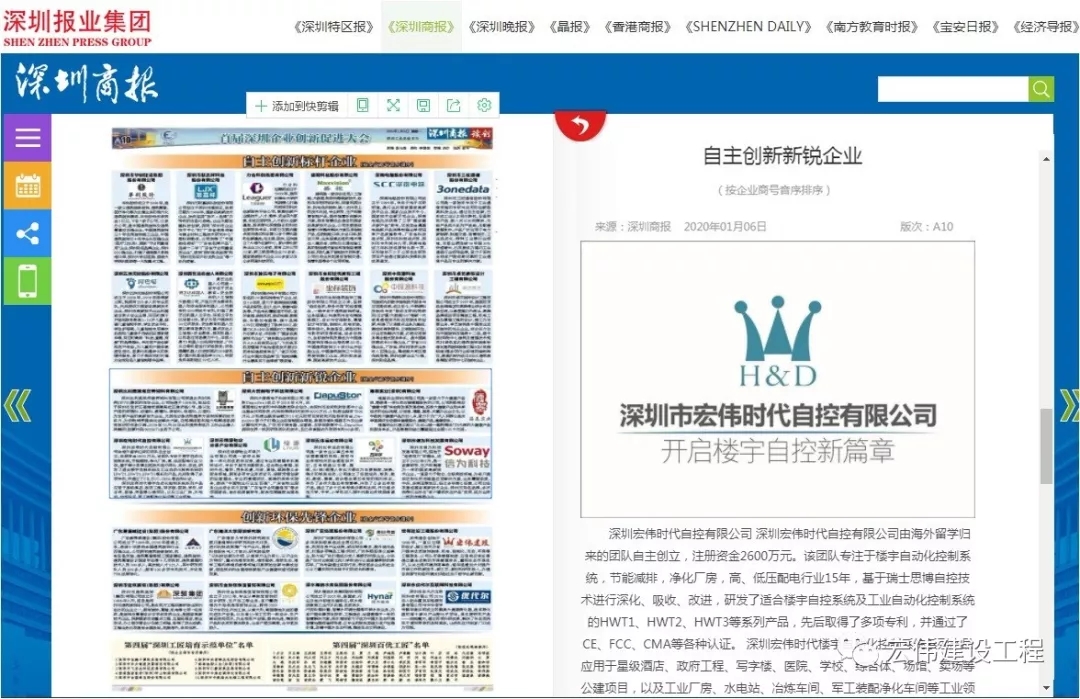Click the date 2020年01月06日

725,227
